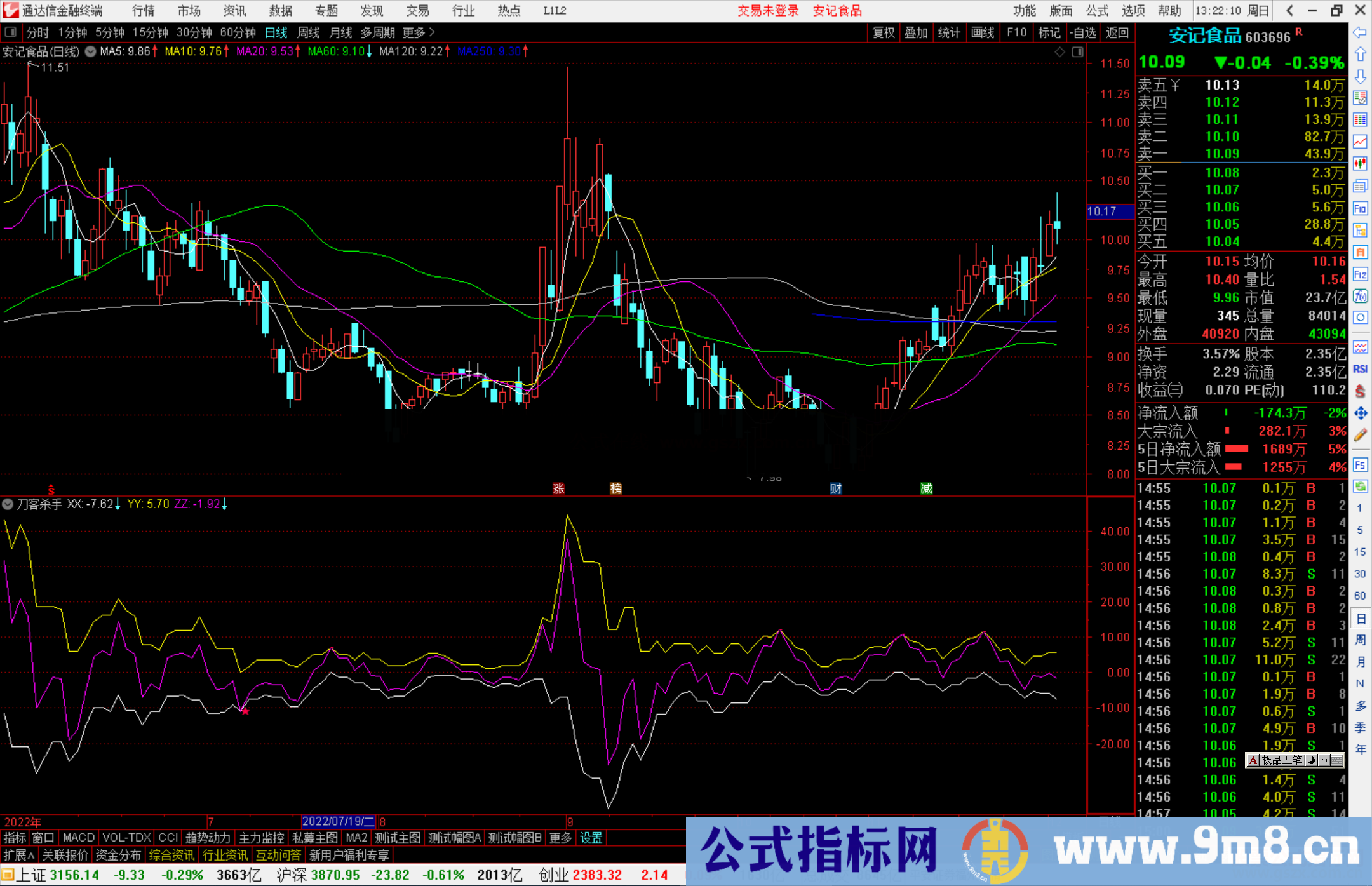Screen dimensions: 1372x886
Task: Expand 更多 in the period toolbar
Action: pos(412,32)
